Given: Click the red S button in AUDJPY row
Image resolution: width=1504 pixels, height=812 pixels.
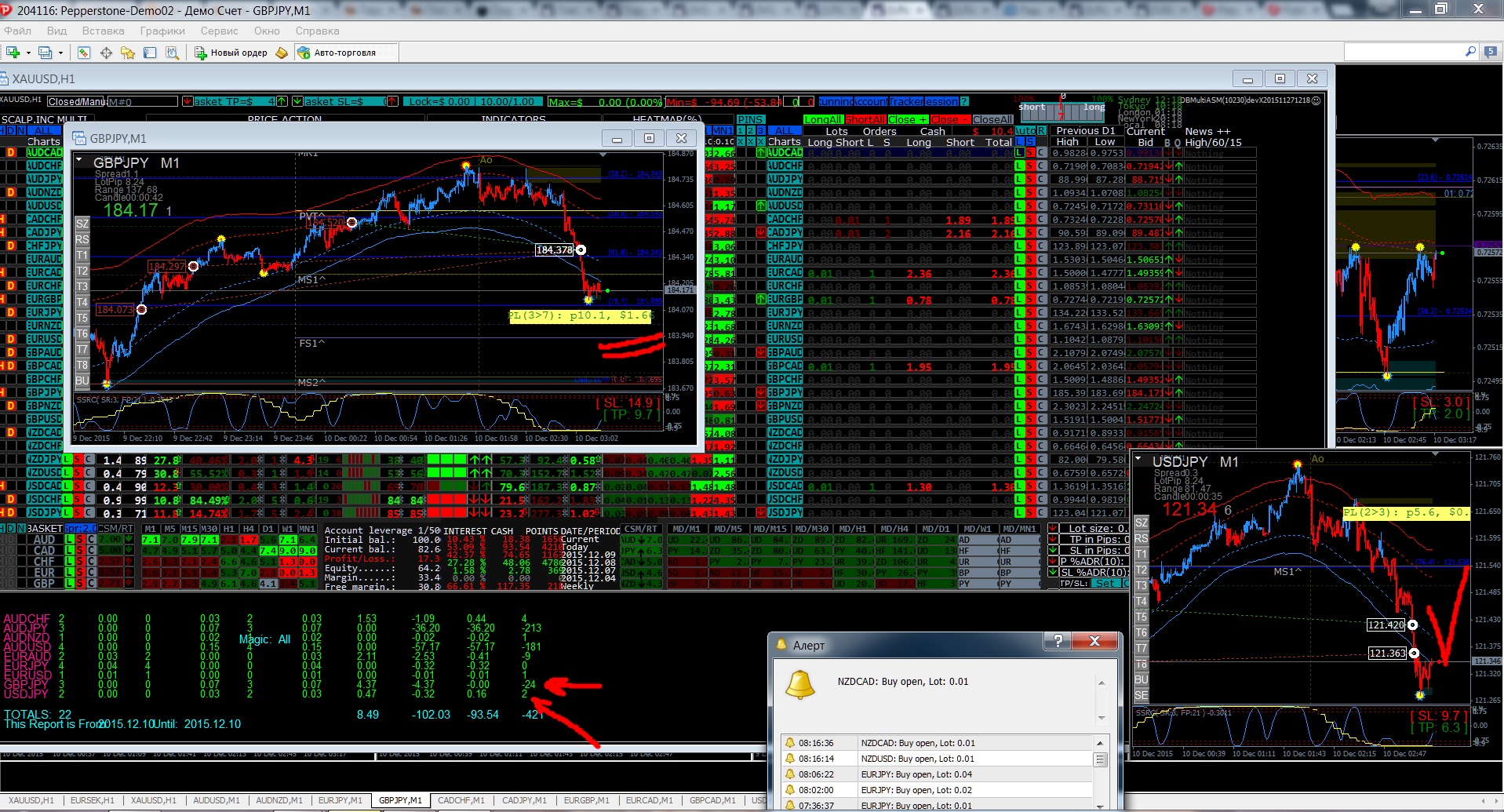Looking at the screenshot, I should point(1030,179).
